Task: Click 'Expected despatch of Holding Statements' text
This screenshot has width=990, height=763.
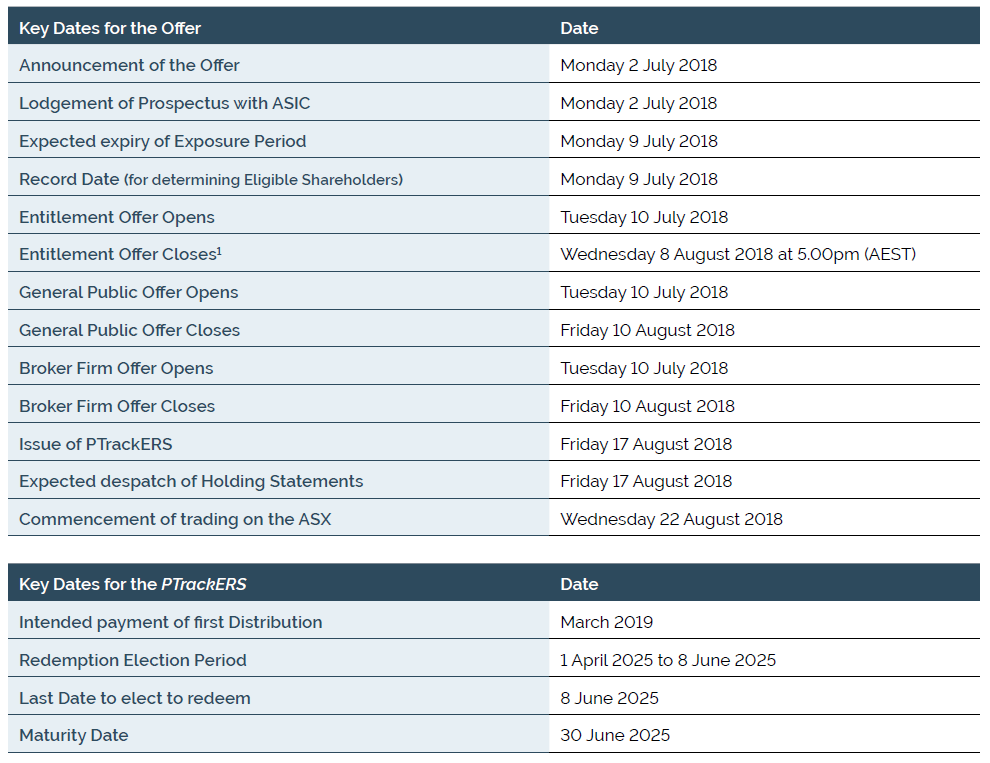Action: [191, 481]
